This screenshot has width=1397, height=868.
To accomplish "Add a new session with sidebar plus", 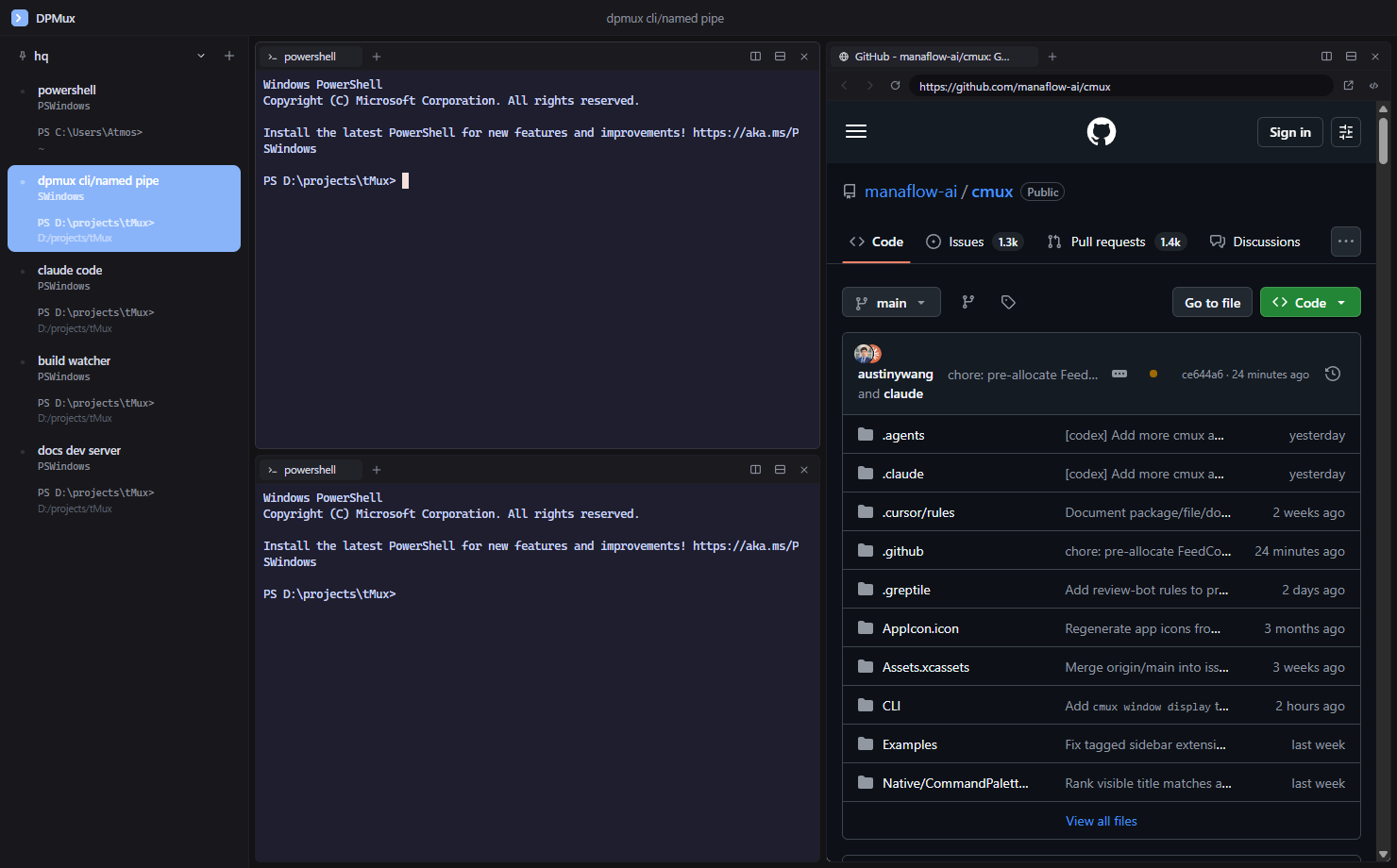I will 228,56.
